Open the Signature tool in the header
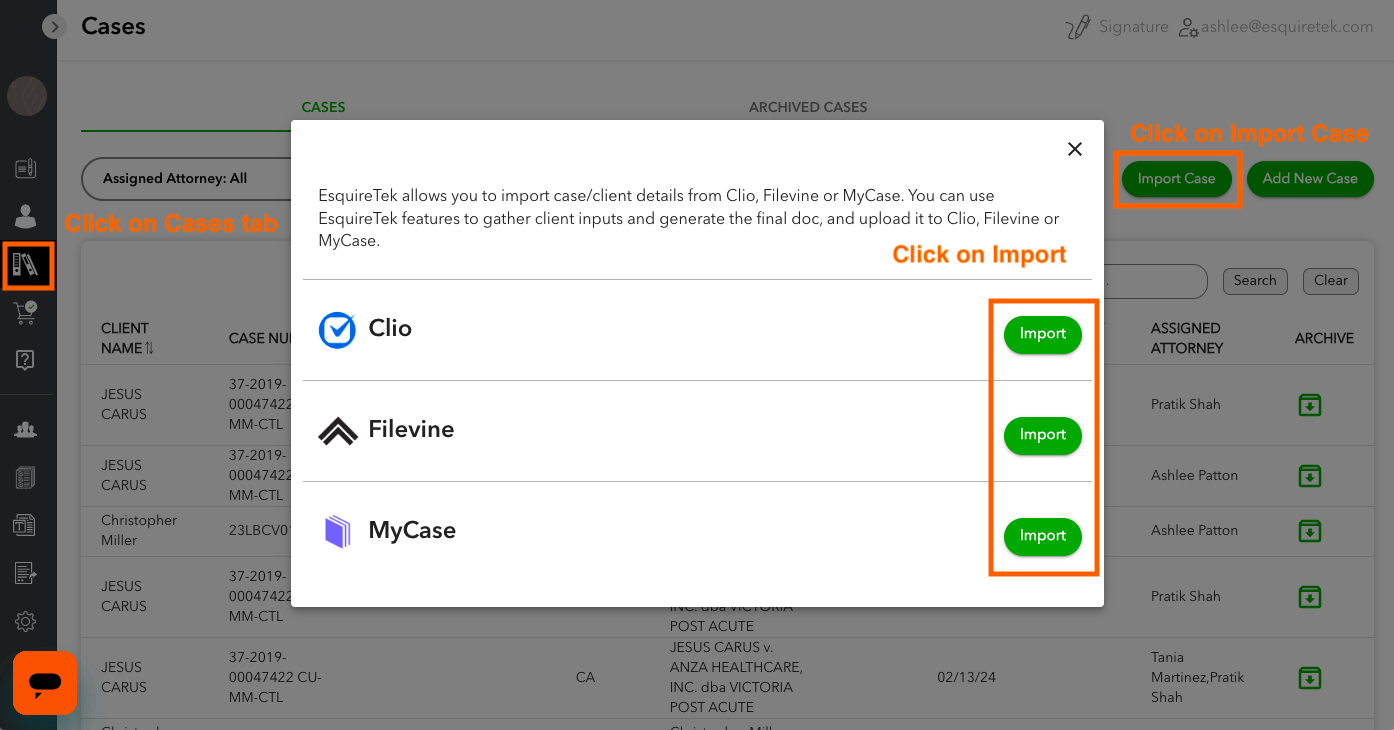Viewport: 1394px width, 730px height. pos(1118,26)
